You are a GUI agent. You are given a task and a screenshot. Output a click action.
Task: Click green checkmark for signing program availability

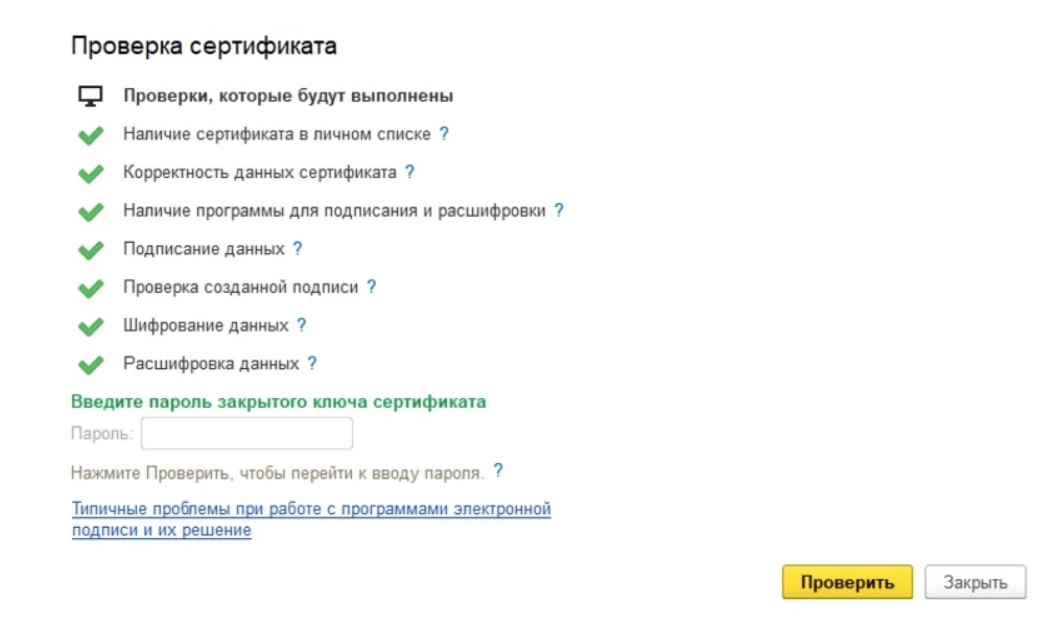(90, 212)
